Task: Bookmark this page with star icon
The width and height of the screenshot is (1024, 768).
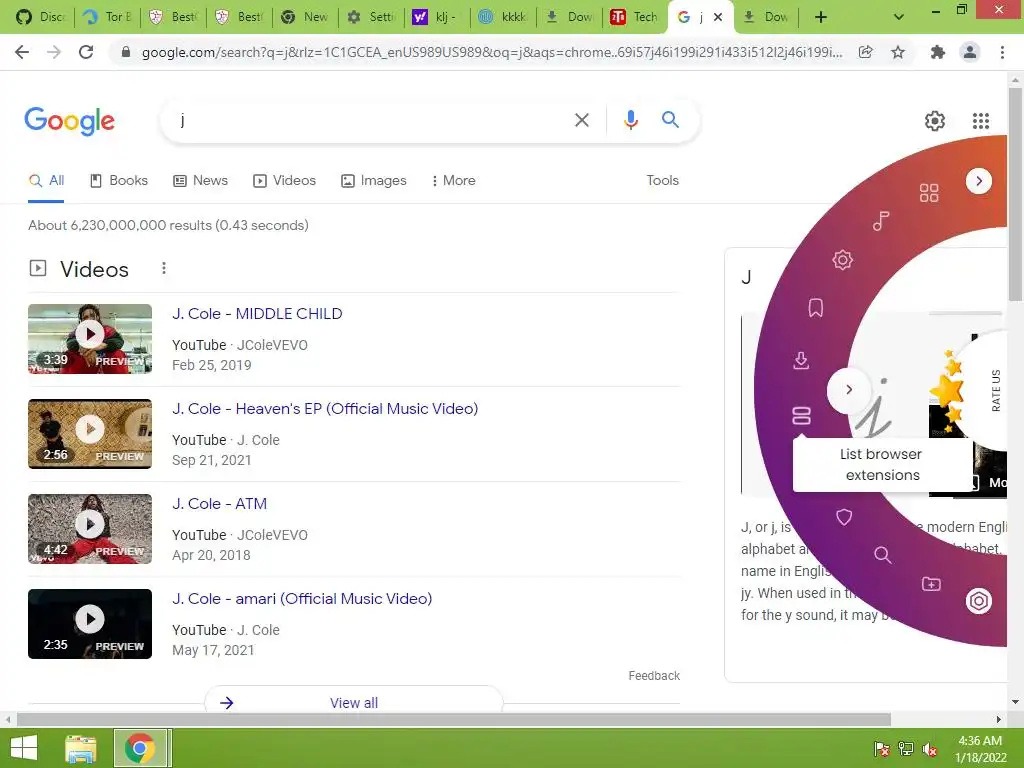Action: [898, 52]
